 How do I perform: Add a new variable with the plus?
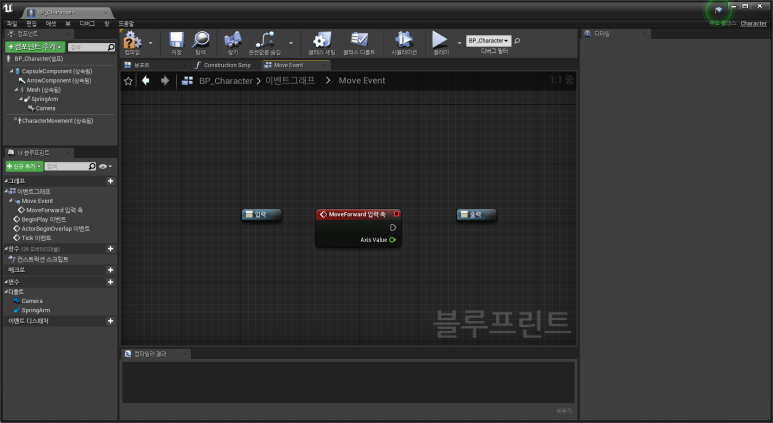click(x=110, y=282)
